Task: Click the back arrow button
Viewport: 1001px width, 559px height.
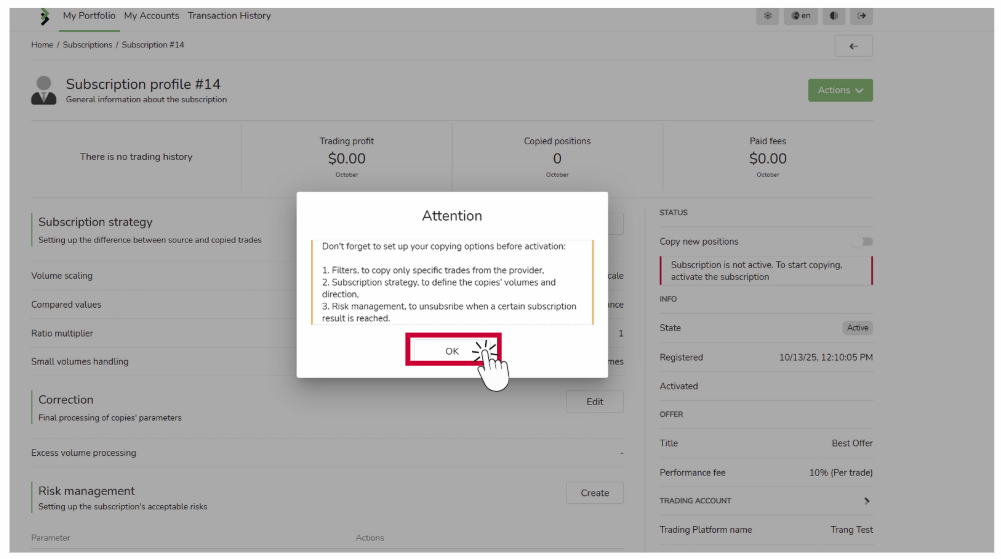Action: 853,46
